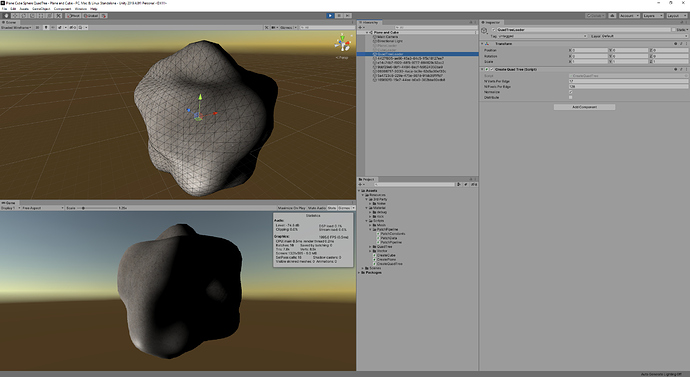Viewport: 690px width, 377px height.
Task: Toggle scene lighting in Scene view
Action: [x=46, y=27]
